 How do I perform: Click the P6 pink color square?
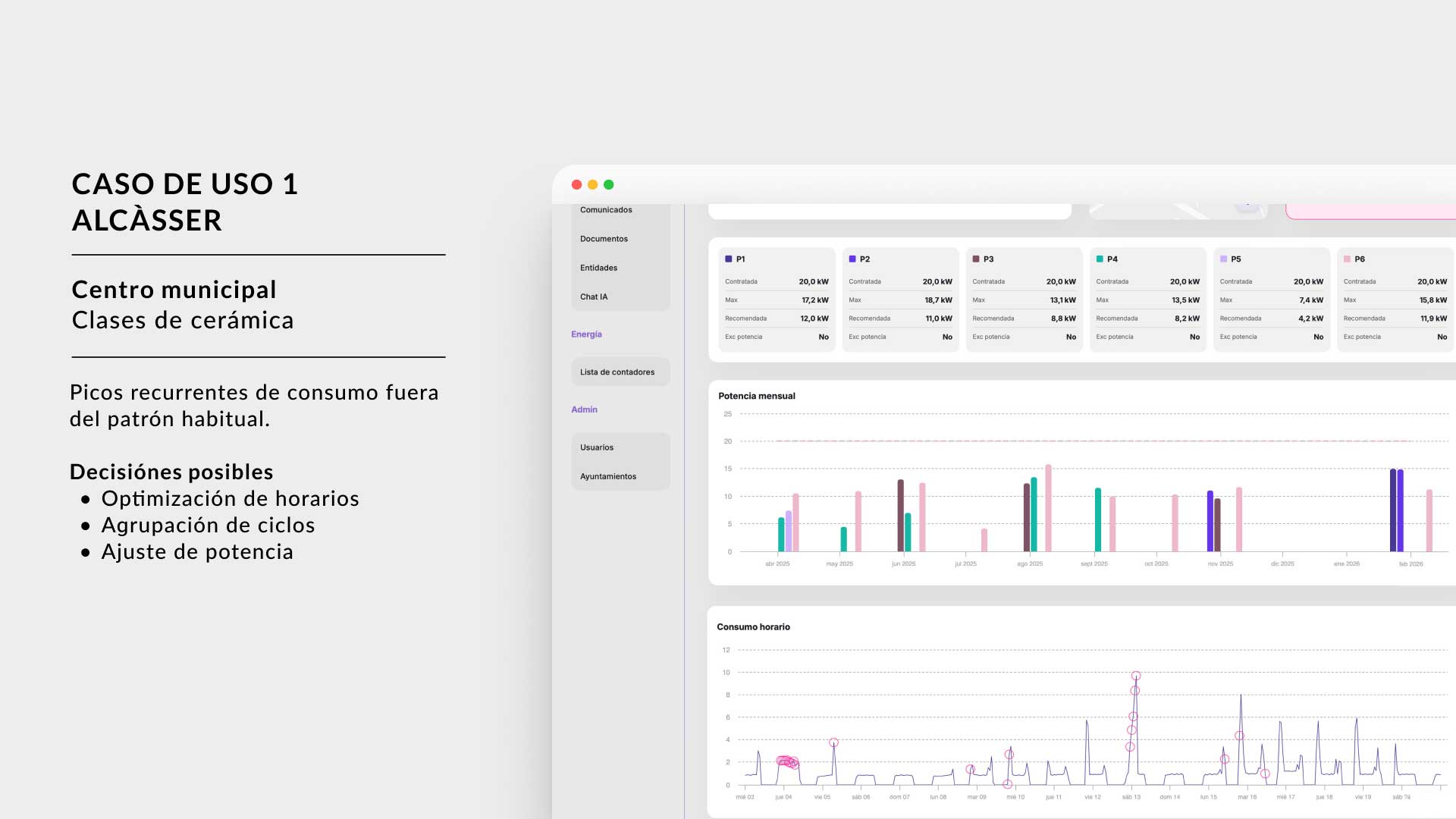tap(1347, 259)
